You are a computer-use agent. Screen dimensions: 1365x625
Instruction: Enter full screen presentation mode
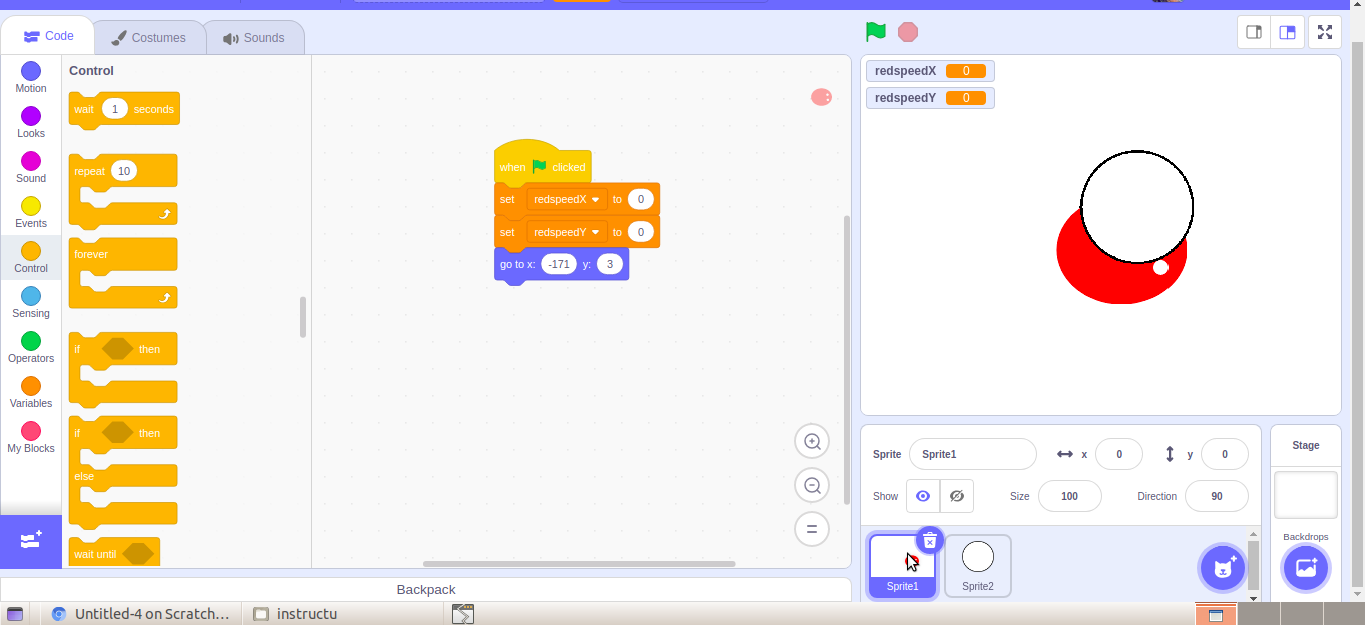[x=1324, y=31]
